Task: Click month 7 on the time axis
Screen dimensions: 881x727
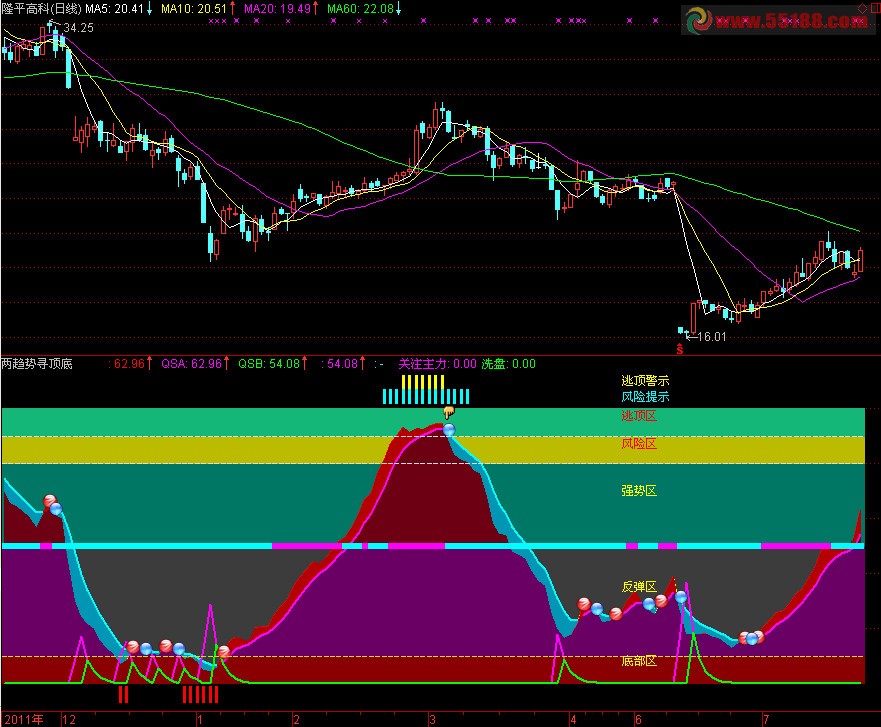Action: (766, 719)
